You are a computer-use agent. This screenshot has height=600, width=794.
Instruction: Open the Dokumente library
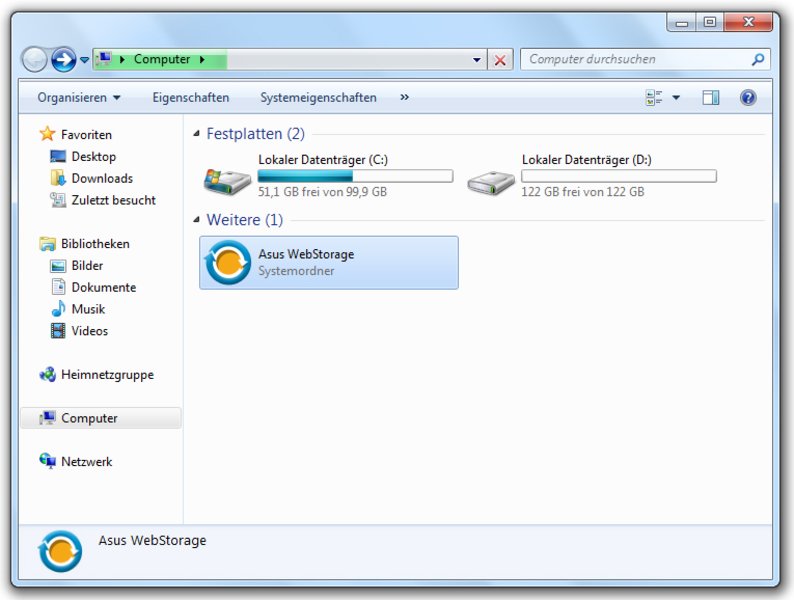tap(104, 287)
